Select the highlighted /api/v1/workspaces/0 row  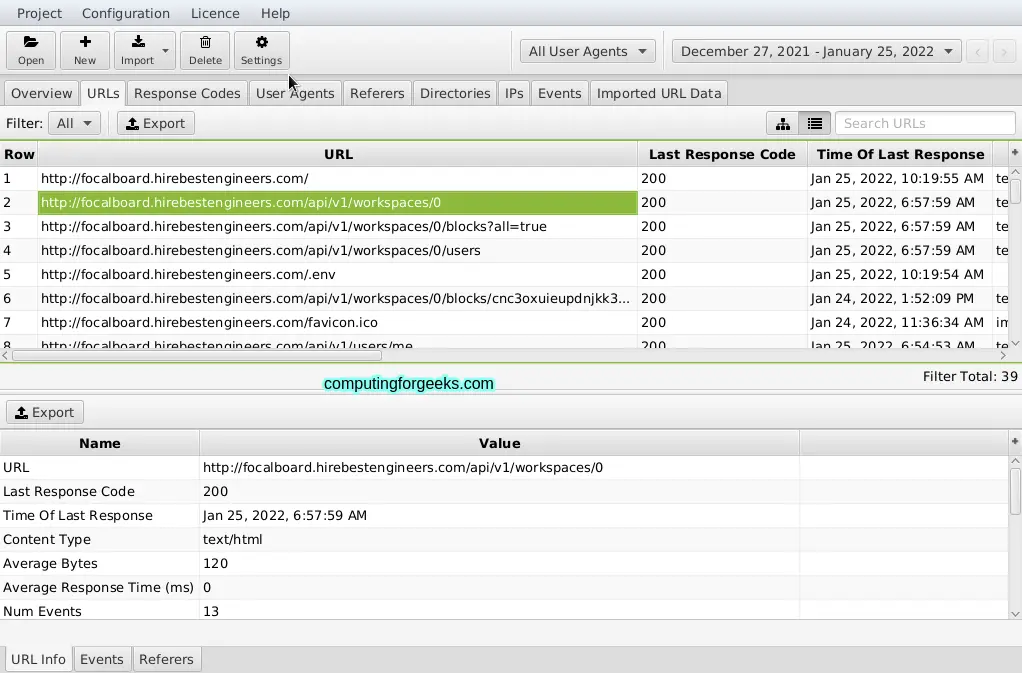338,203
